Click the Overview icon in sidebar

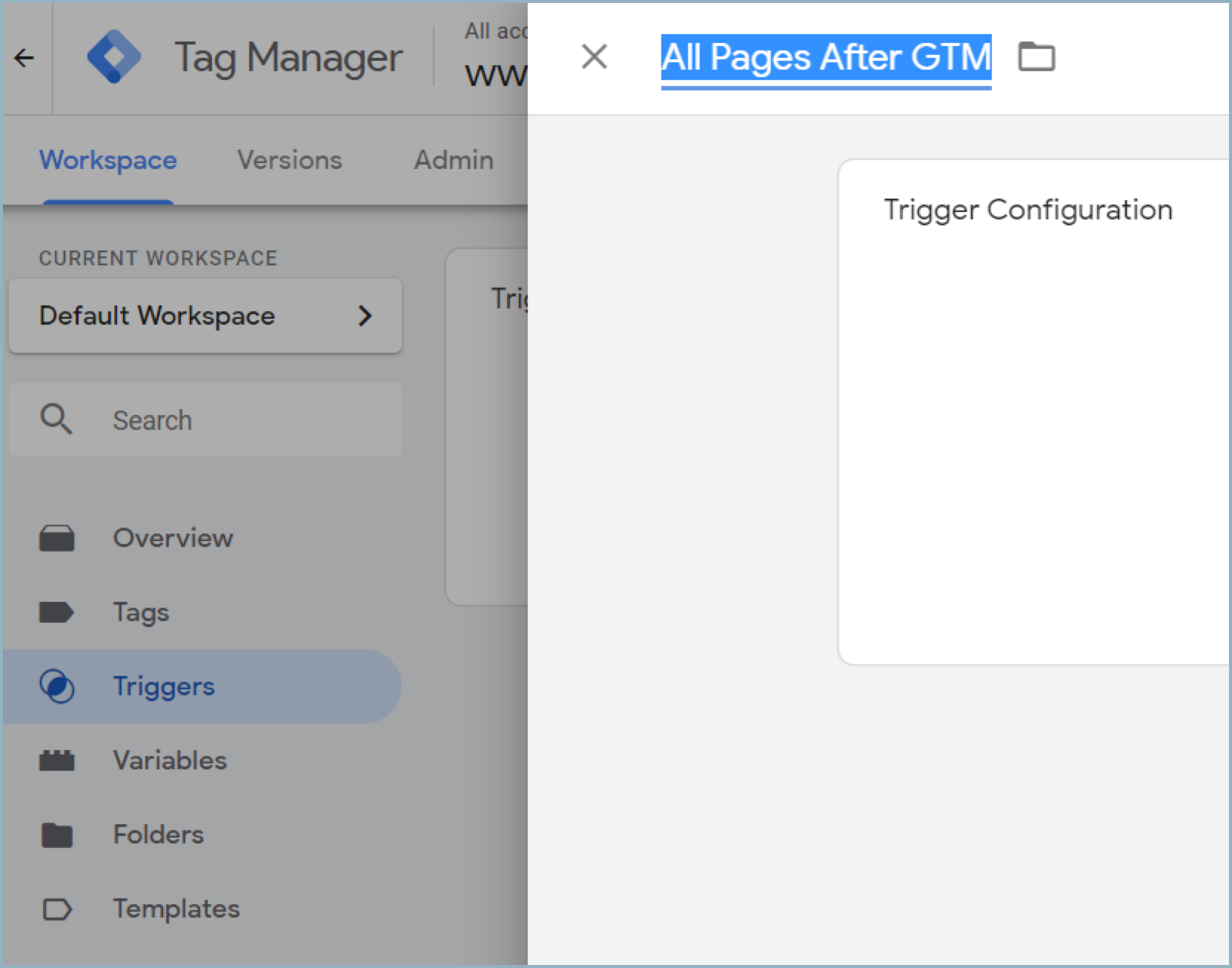56,538
